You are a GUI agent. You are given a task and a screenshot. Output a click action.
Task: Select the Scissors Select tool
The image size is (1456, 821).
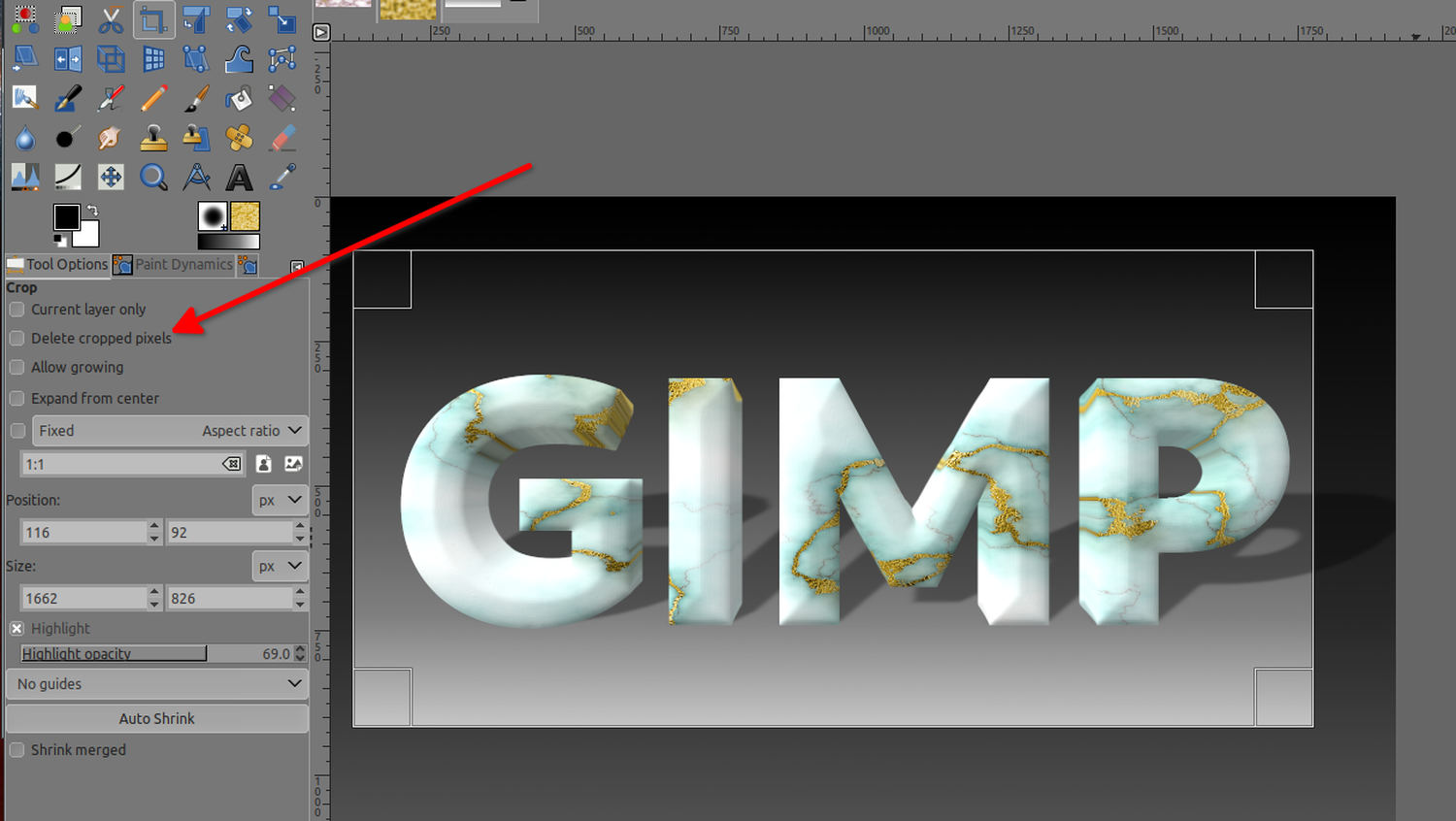coord(111,18)
